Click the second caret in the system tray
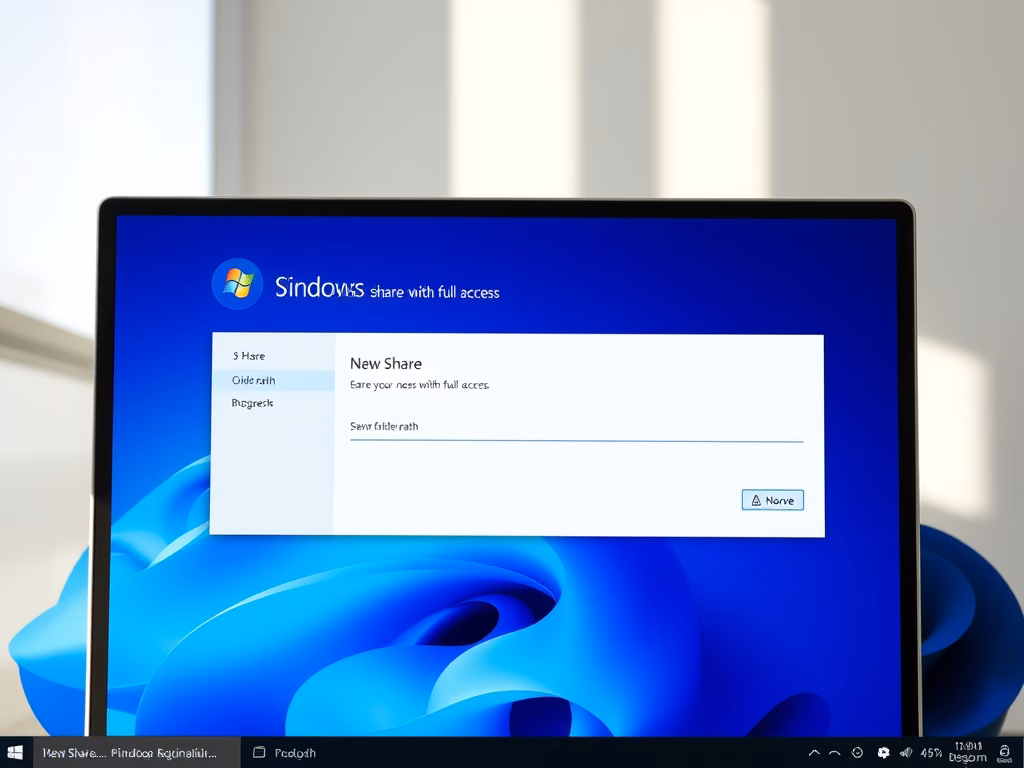The width and height of the screenshot is (1024, 768). pyautogui.click(x=835, y=753)
